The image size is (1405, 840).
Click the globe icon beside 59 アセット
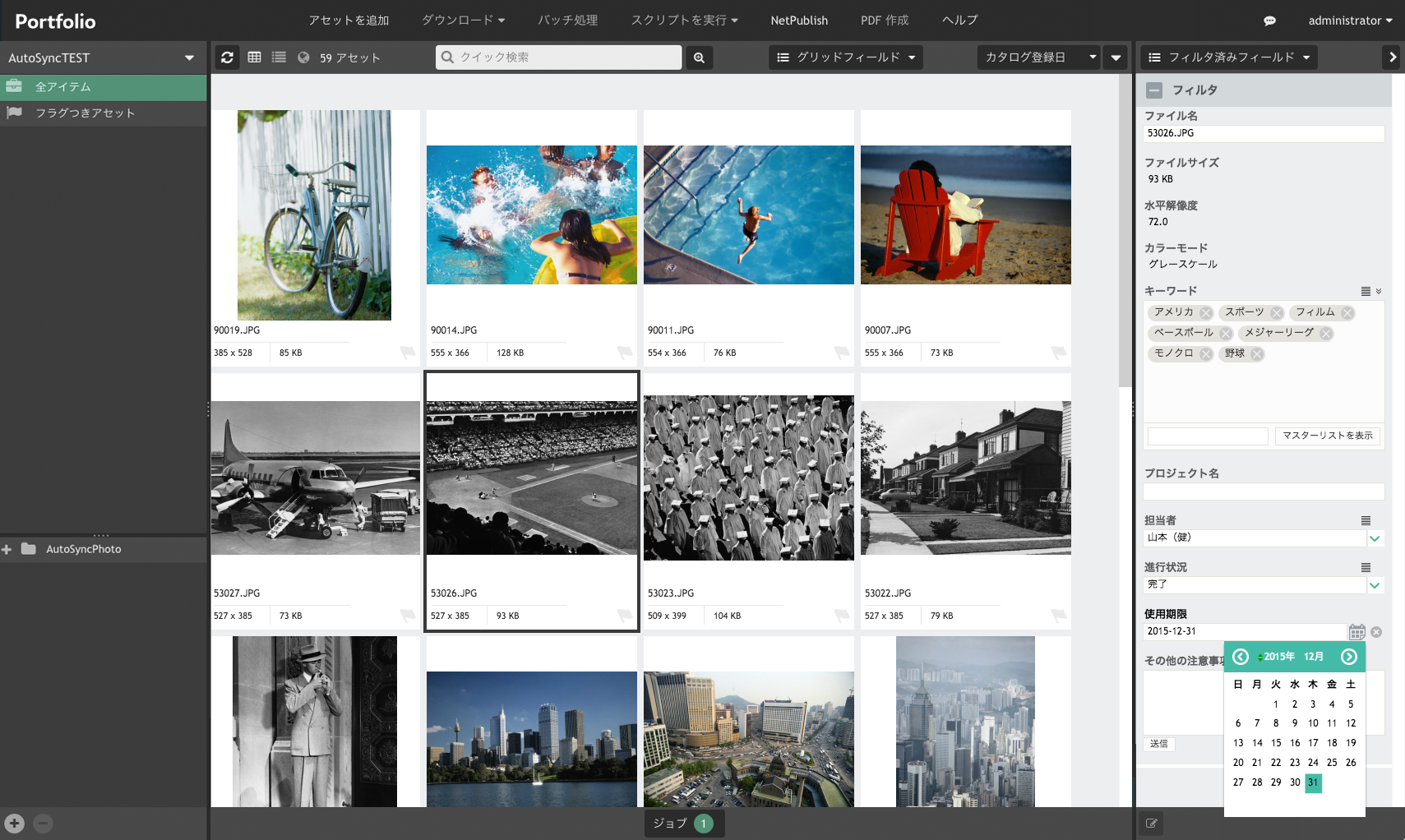pyautogui.click(x=303, y=58)
